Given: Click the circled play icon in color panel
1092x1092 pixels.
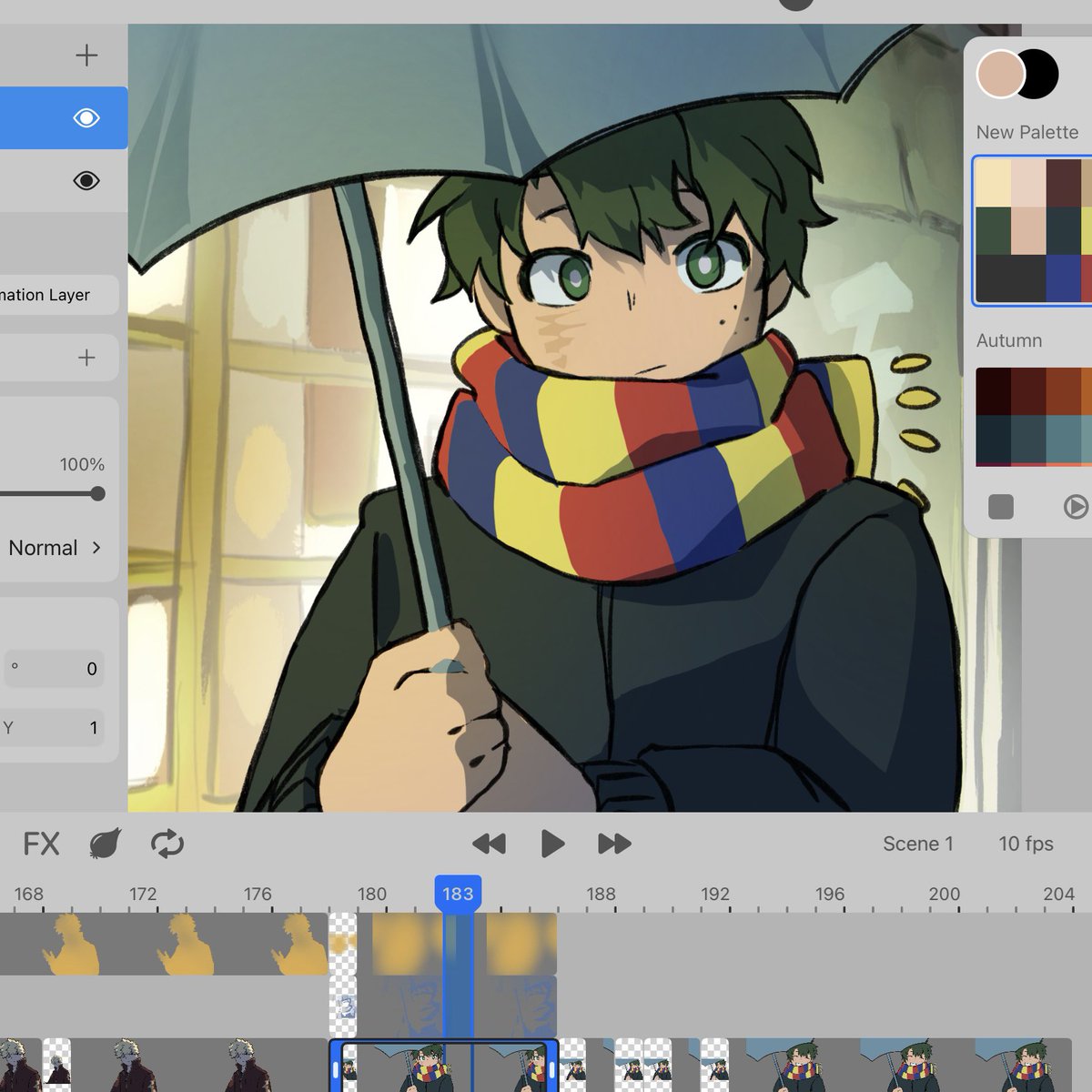Looking at the screenshot, I should tap(1076, 506).
